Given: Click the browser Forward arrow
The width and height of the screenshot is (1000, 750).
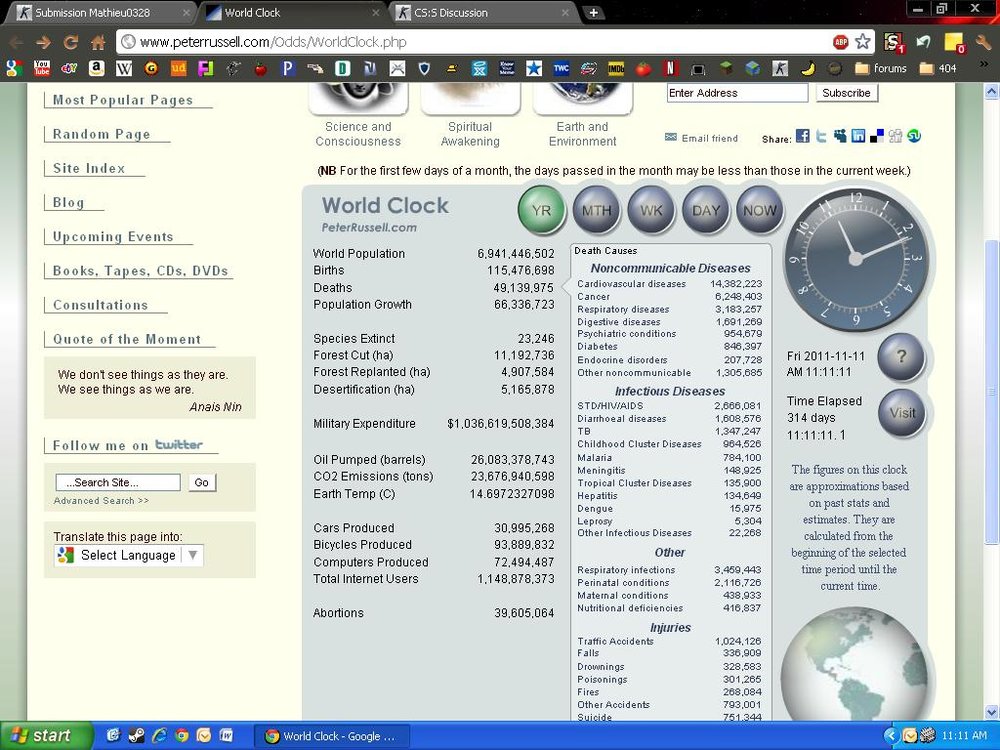Looking at the screenshot, I should coord(43,43).
